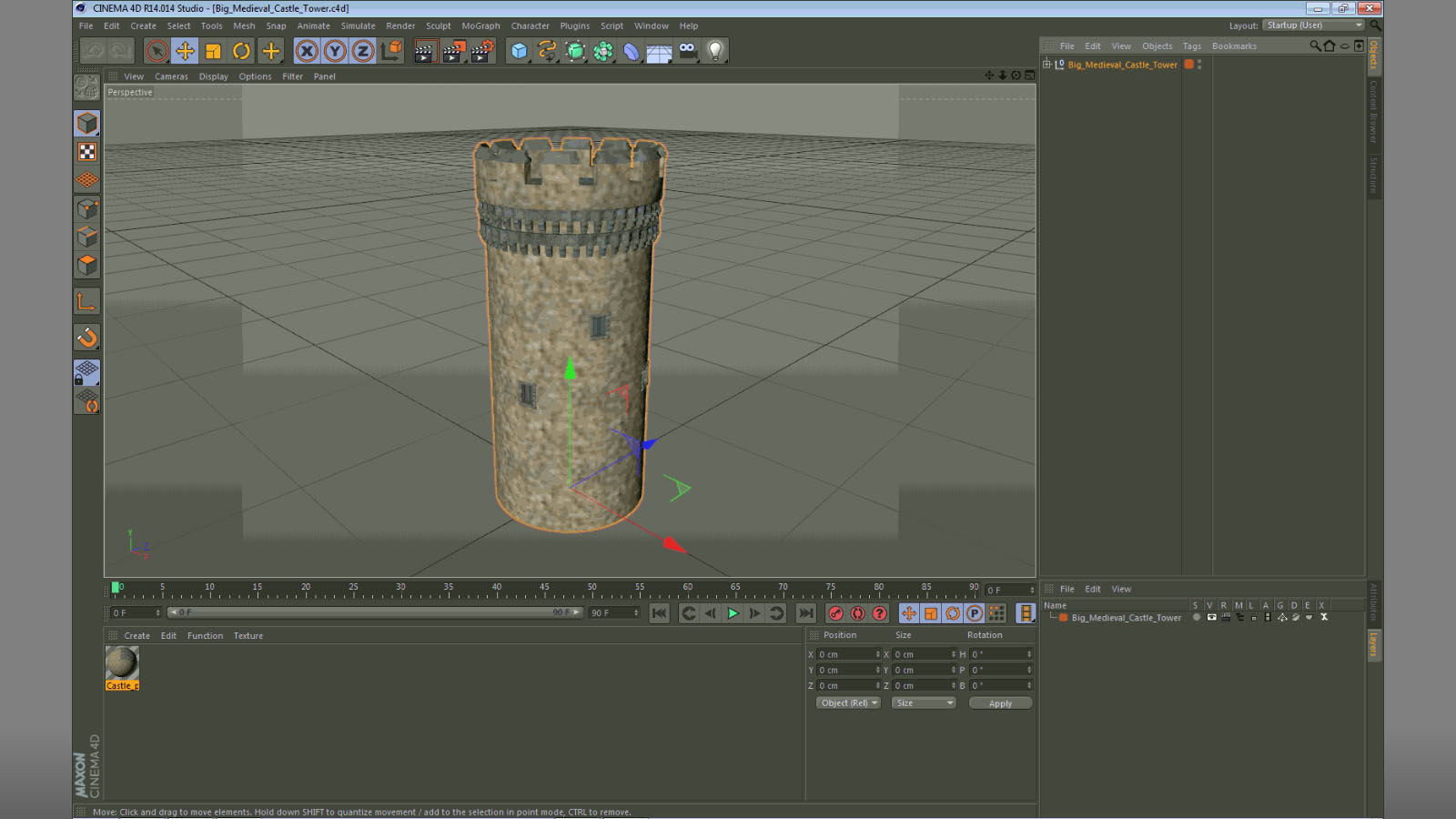1456x819 pixels.
Task: Switch to Polygons mode
Action: point(86,265)
